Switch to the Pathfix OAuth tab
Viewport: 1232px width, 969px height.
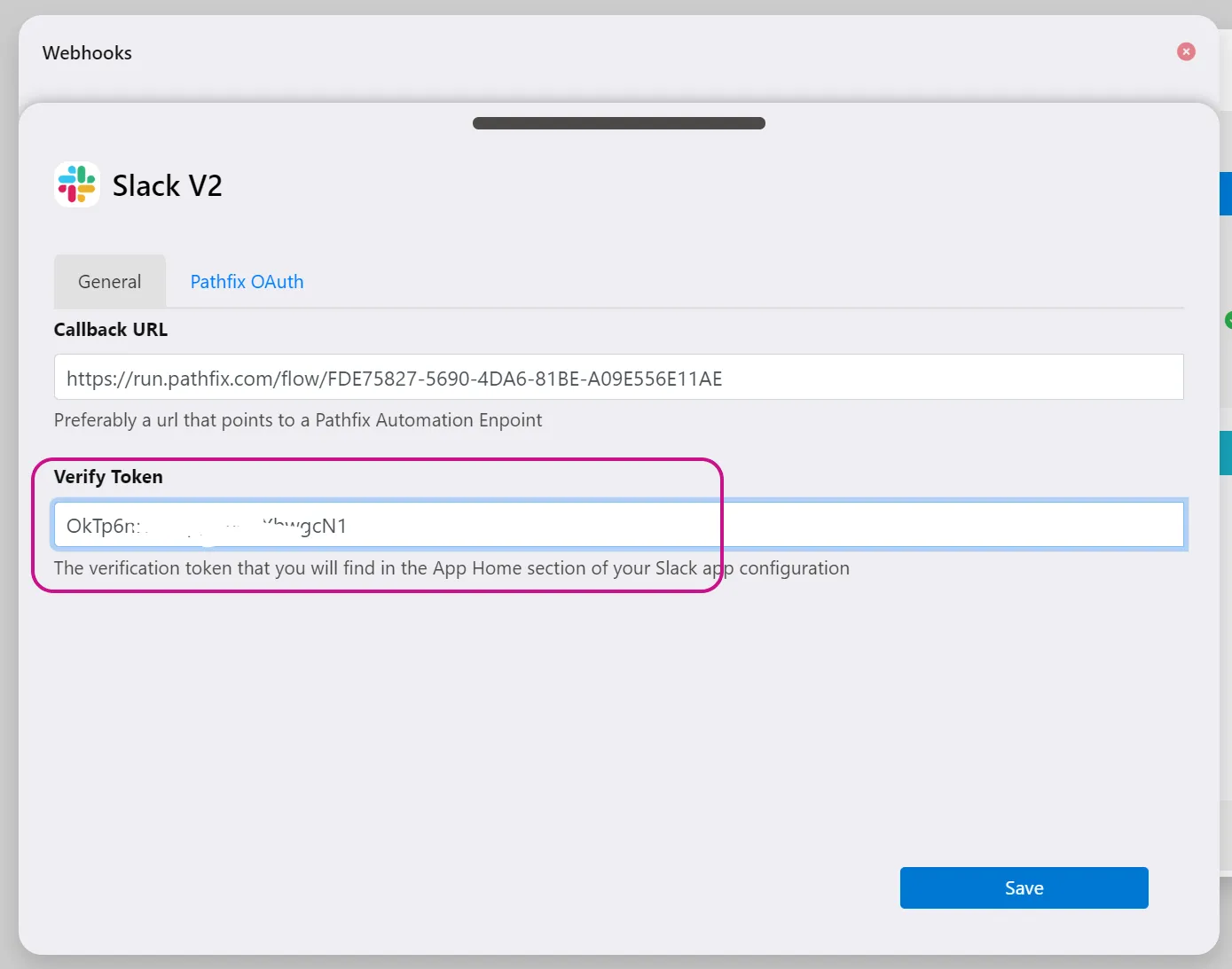[x=247, y=281]
